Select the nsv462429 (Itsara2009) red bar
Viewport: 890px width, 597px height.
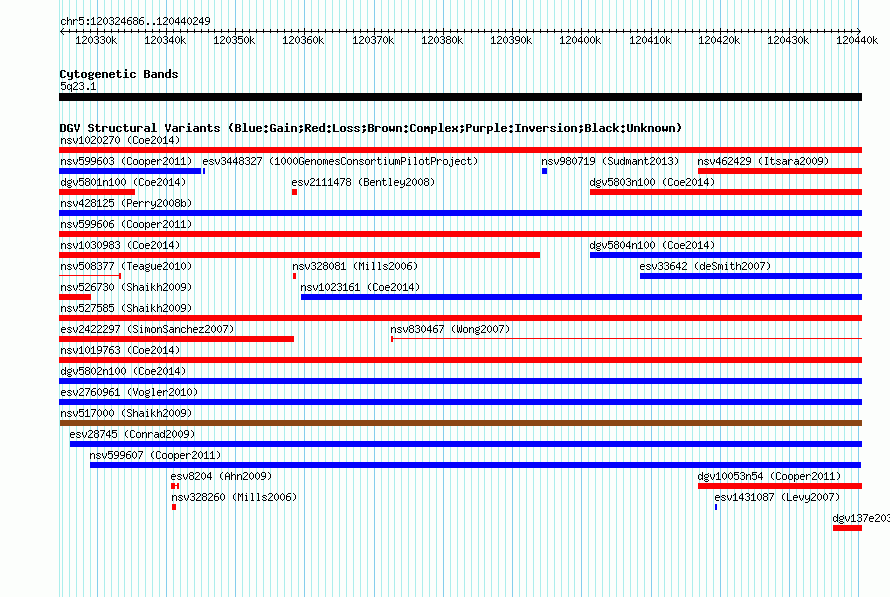(x=780, y=171)
